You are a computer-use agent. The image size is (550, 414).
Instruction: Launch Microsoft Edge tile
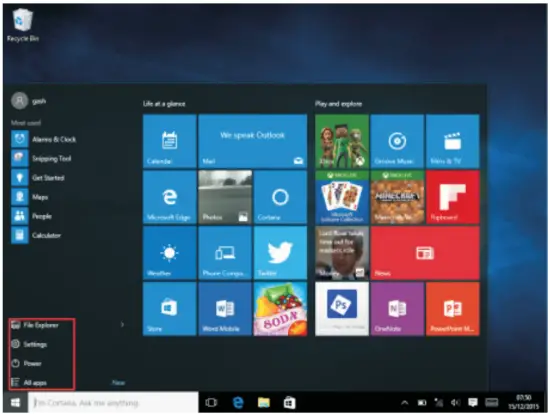[169, 197]
